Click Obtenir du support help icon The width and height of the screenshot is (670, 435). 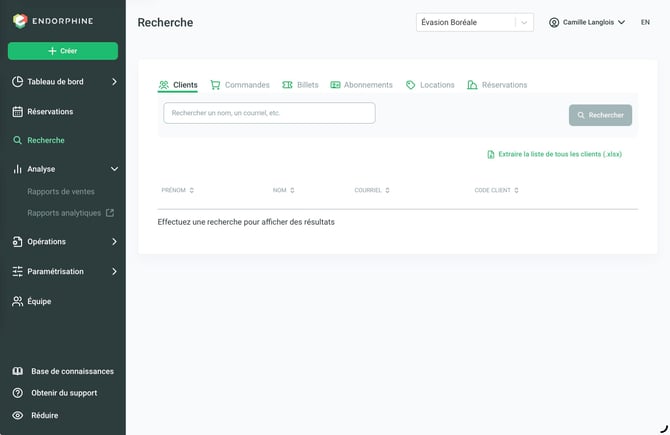[x=18, y=393]
